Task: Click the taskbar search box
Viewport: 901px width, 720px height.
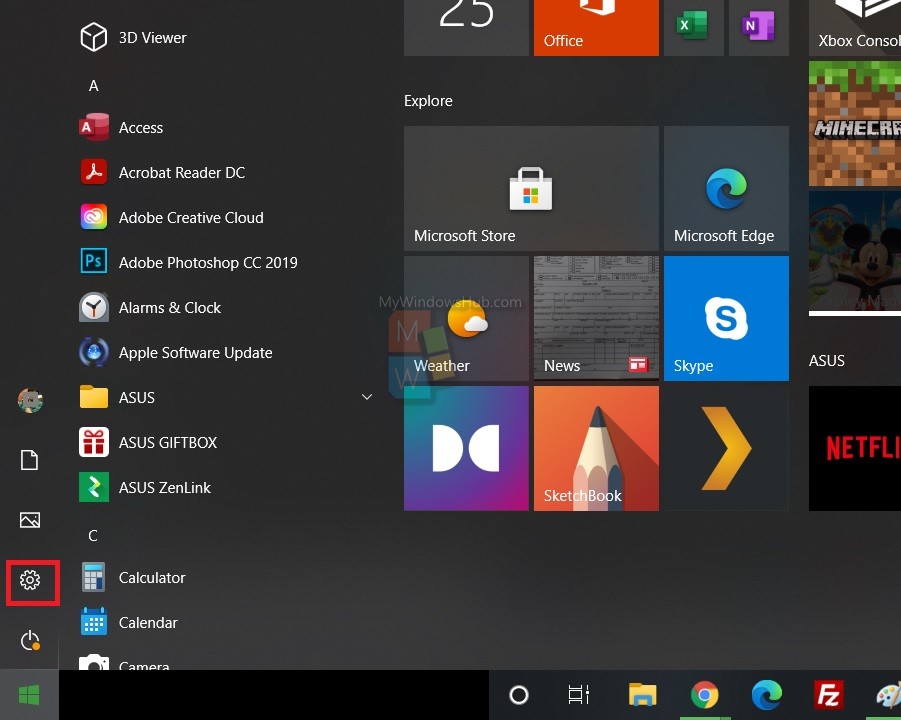Action: click(274, 695)
